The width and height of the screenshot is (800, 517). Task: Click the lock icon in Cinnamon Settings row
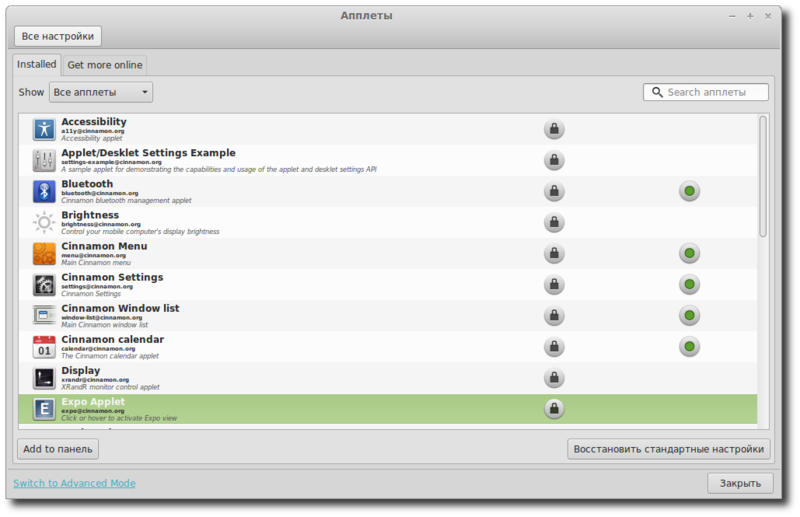click(554, 284)
